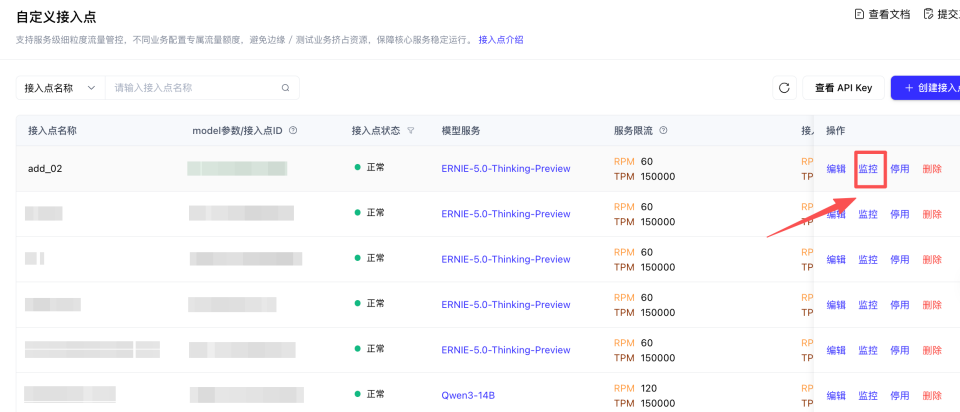This screenshot has height=412, width=960.
Task: Click 删除 in the Qwen3-14B row
Action: (932, 395)
